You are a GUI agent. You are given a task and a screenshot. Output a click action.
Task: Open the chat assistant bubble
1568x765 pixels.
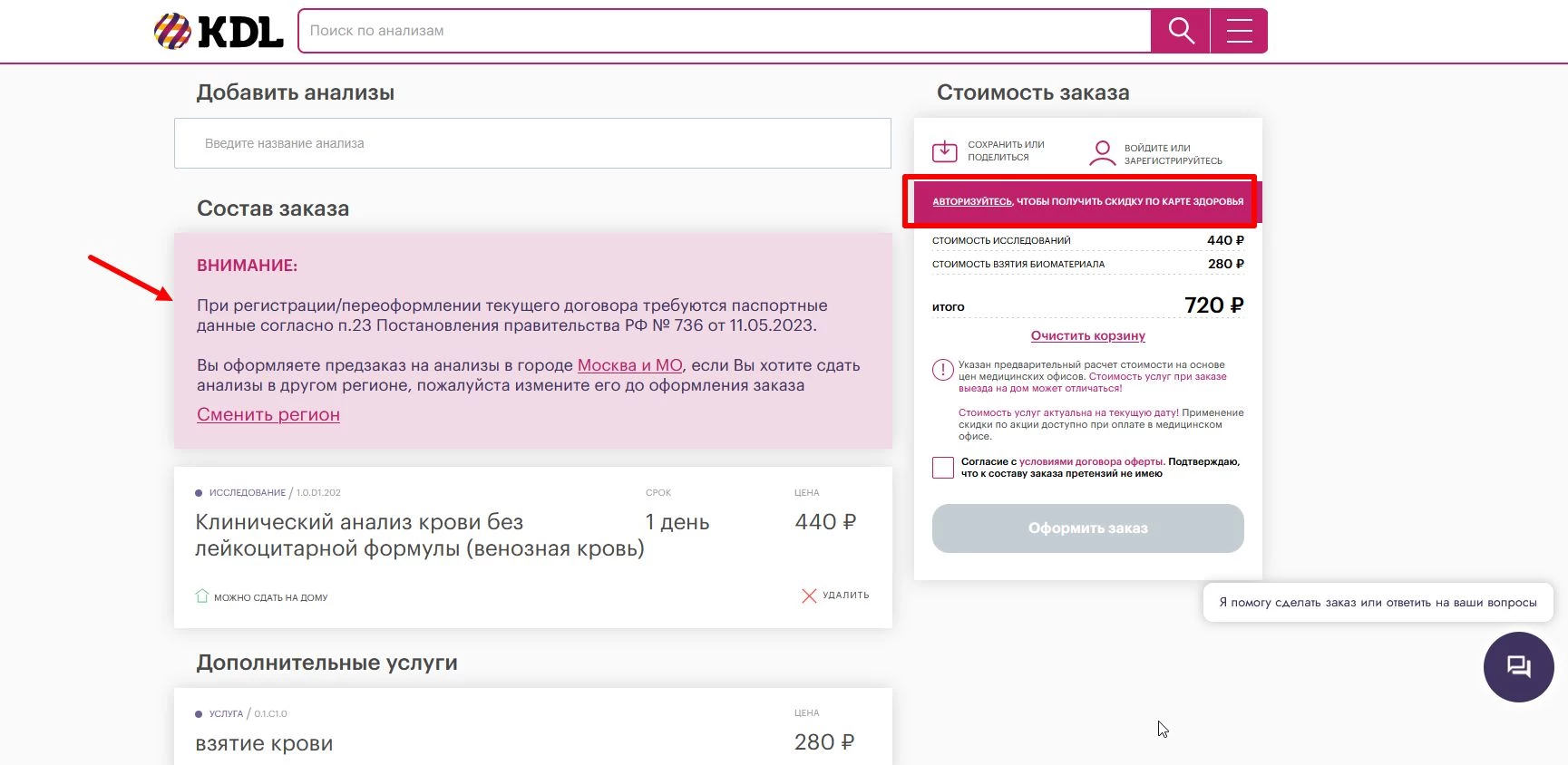1518,667
